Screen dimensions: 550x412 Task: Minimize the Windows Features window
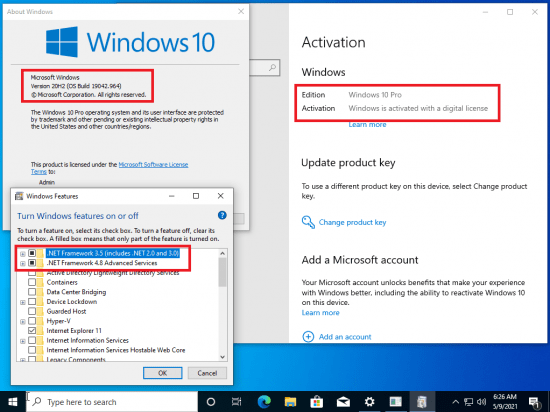tap(172, 196)
